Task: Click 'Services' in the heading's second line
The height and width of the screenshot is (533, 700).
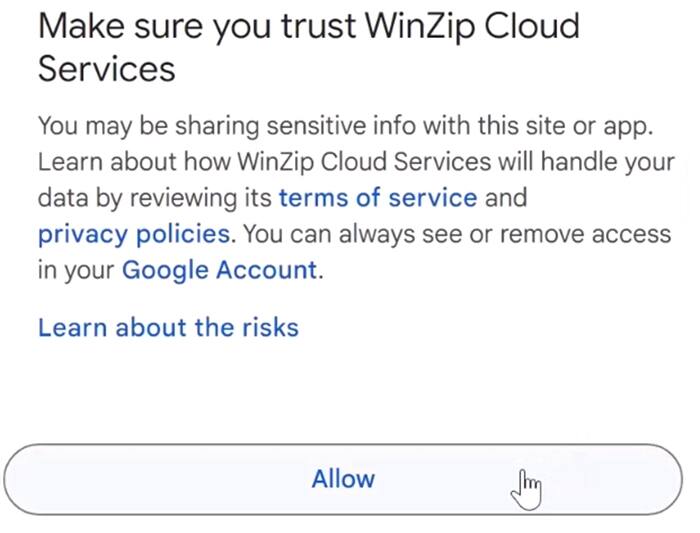Action: [x=106, y=69]
